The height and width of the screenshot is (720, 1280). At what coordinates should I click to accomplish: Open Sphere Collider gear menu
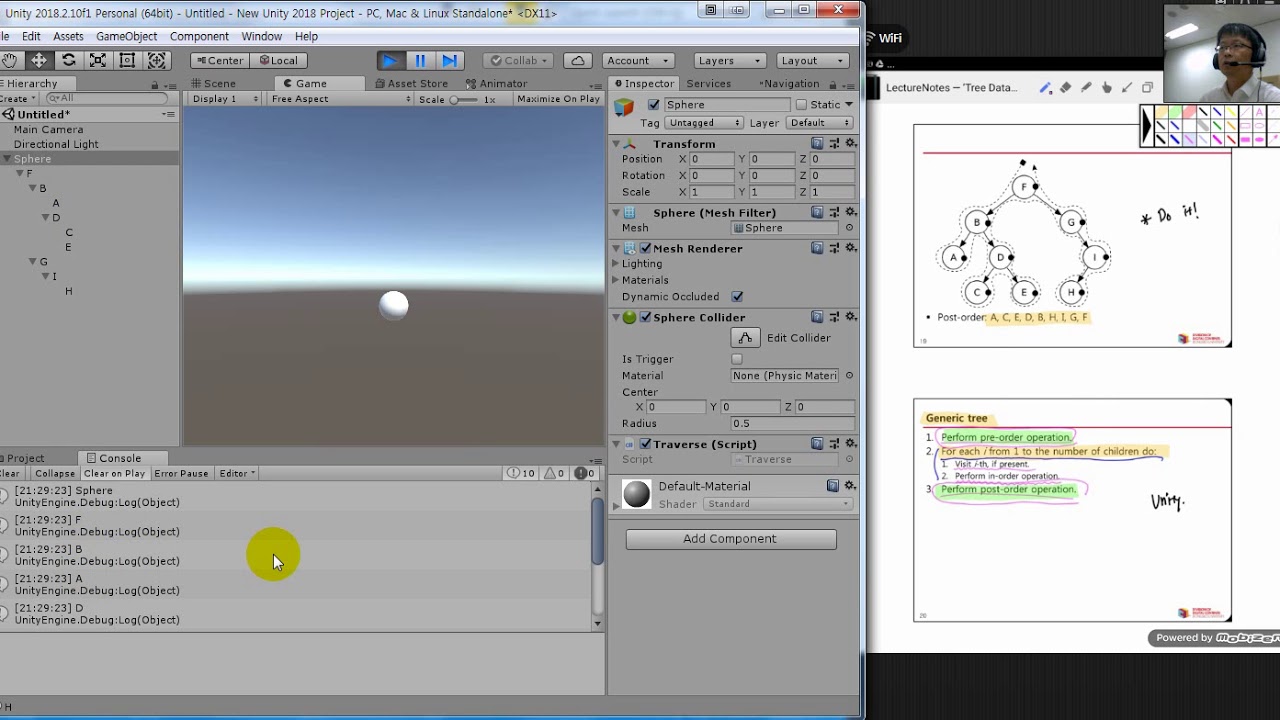(x=851, y=317)
